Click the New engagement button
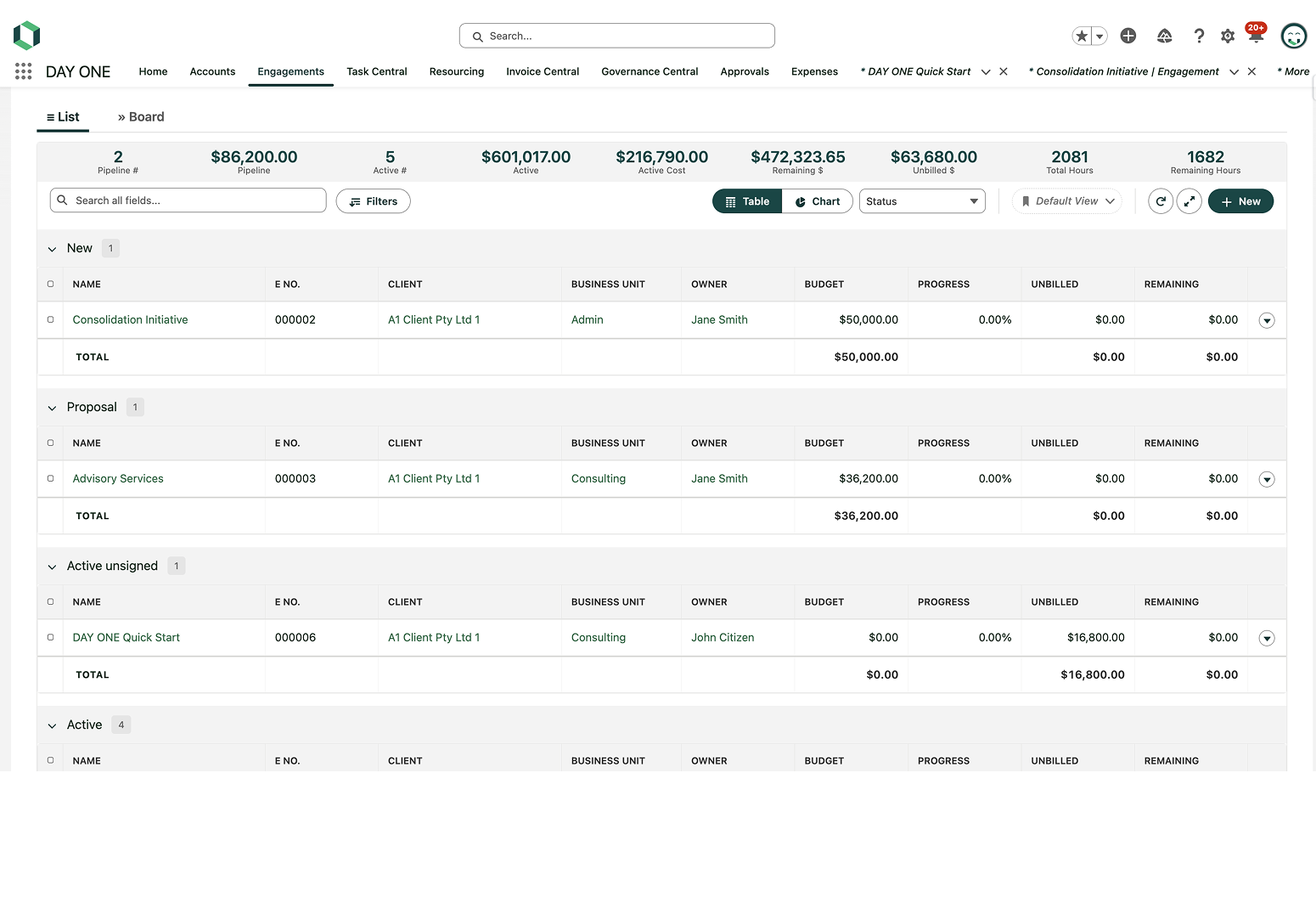 1240,201
